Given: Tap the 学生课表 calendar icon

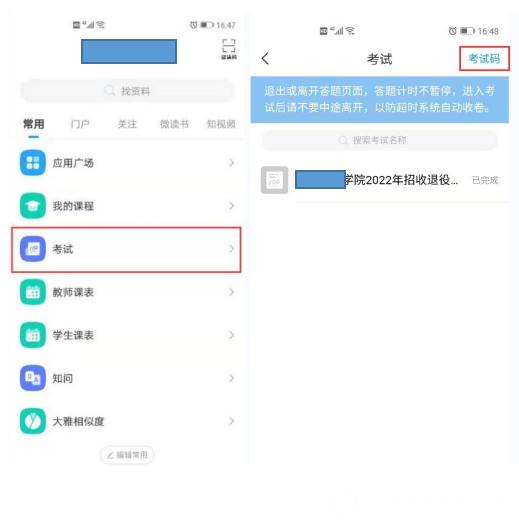Looking at the screenshot, I should pyautogui.click(x=33, y=335).
